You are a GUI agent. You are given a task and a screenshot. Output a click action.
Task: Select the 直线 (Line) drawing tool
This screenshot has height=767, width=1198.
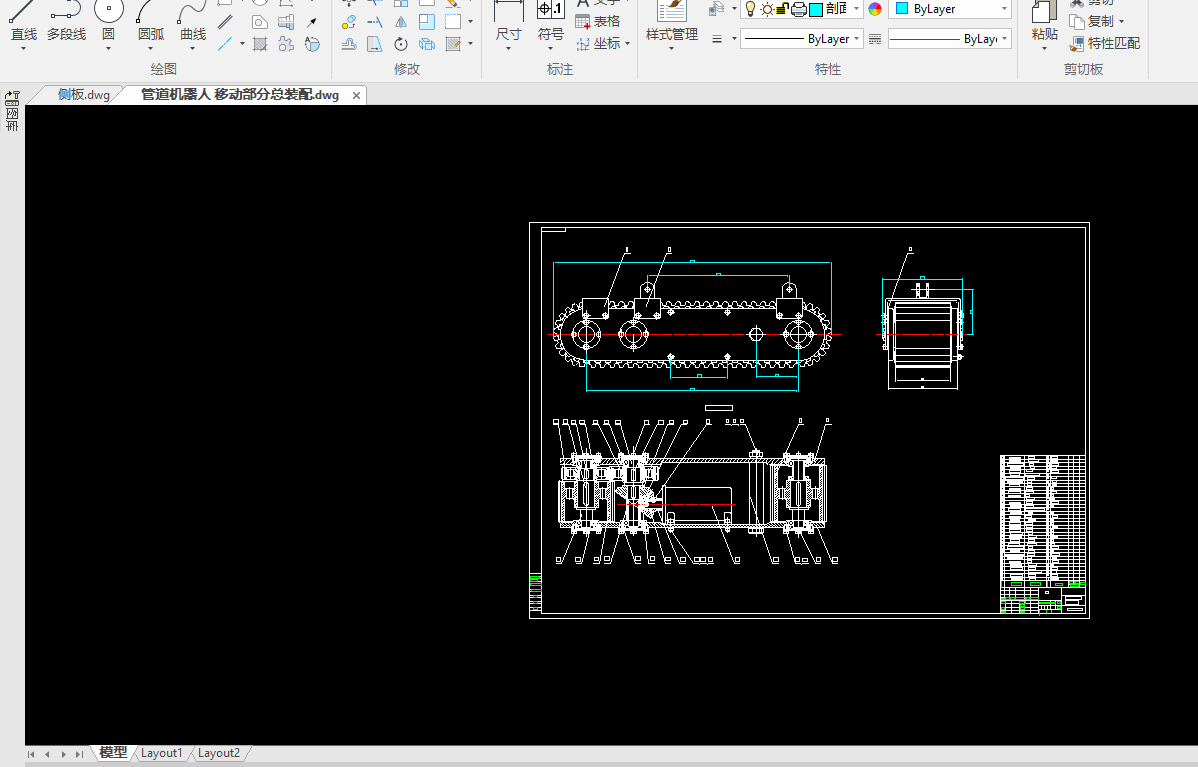coord(23,22)
